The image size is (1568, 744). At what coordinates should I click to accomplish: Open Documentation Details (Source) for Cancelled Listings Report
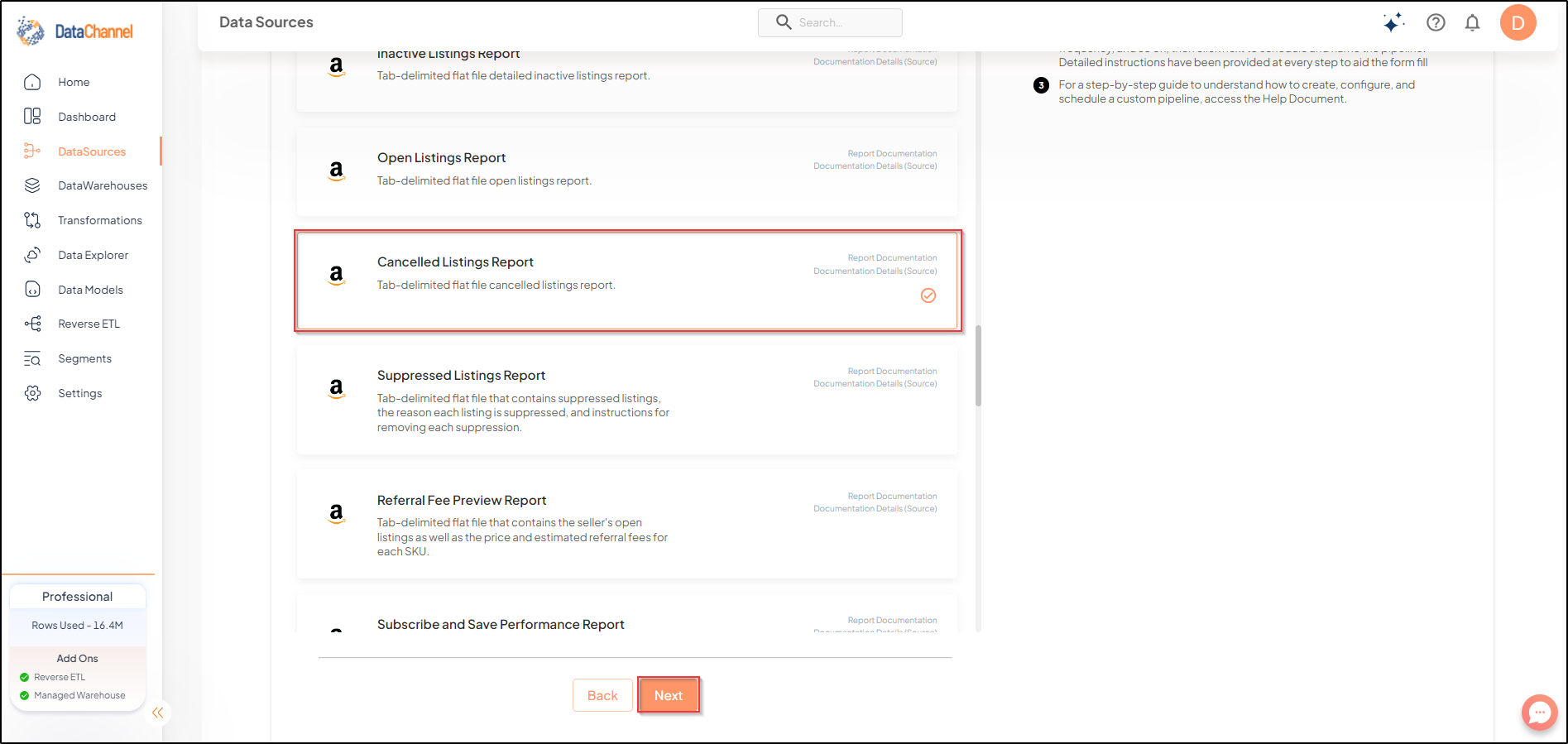pos(875,271)
